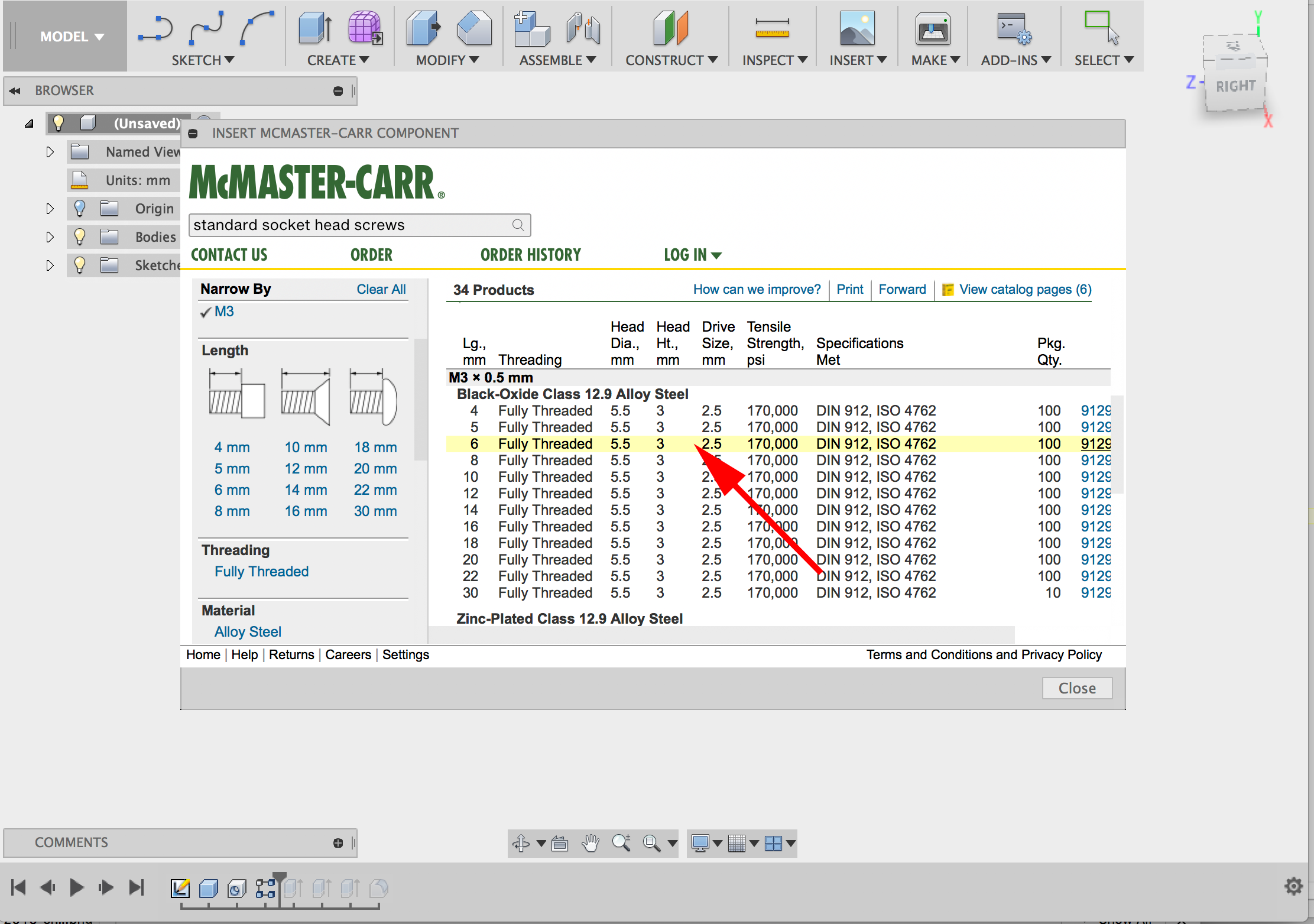Click the ORDER HISTORY link

point(530,255)
